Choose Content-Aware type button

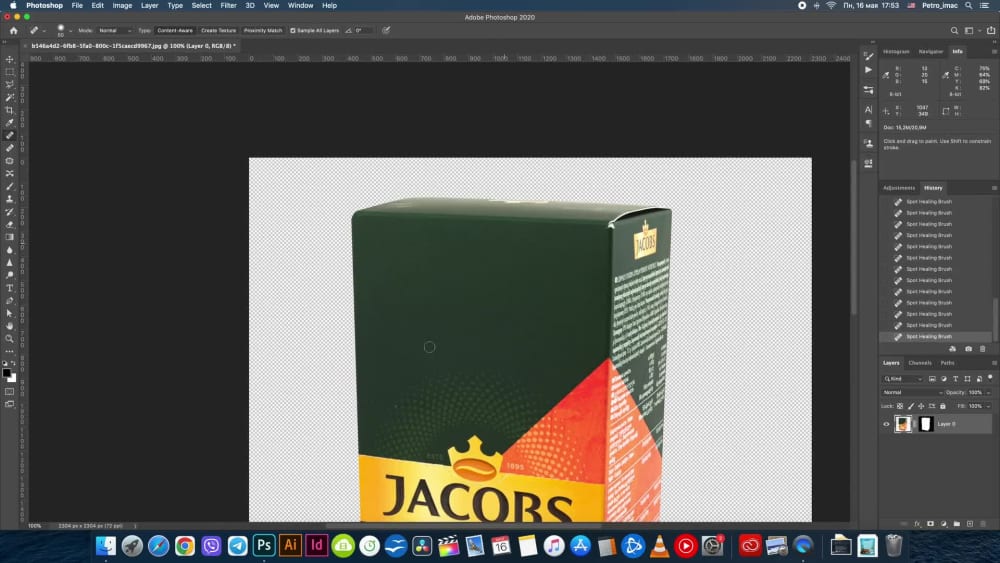click(x=175, y=30)
